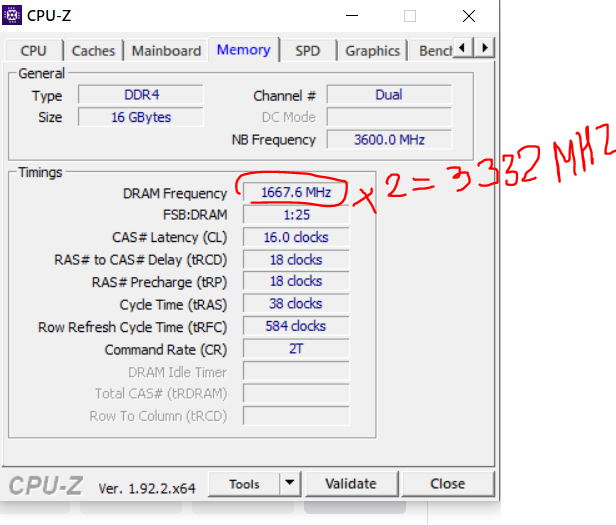Click the CAS# Latency 16.0 clocks value
616x525 pixels.
296,237
